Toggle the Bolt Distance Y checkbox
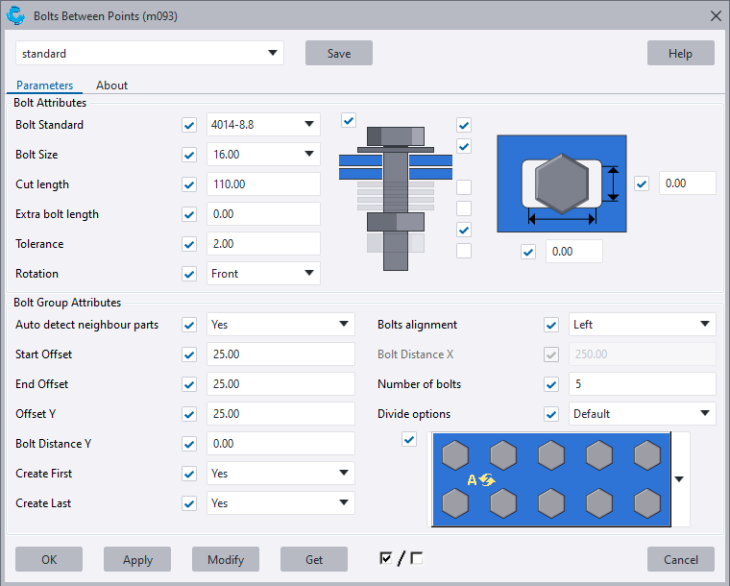The height and width of the screenshot is (586, 730). (189, 444)
